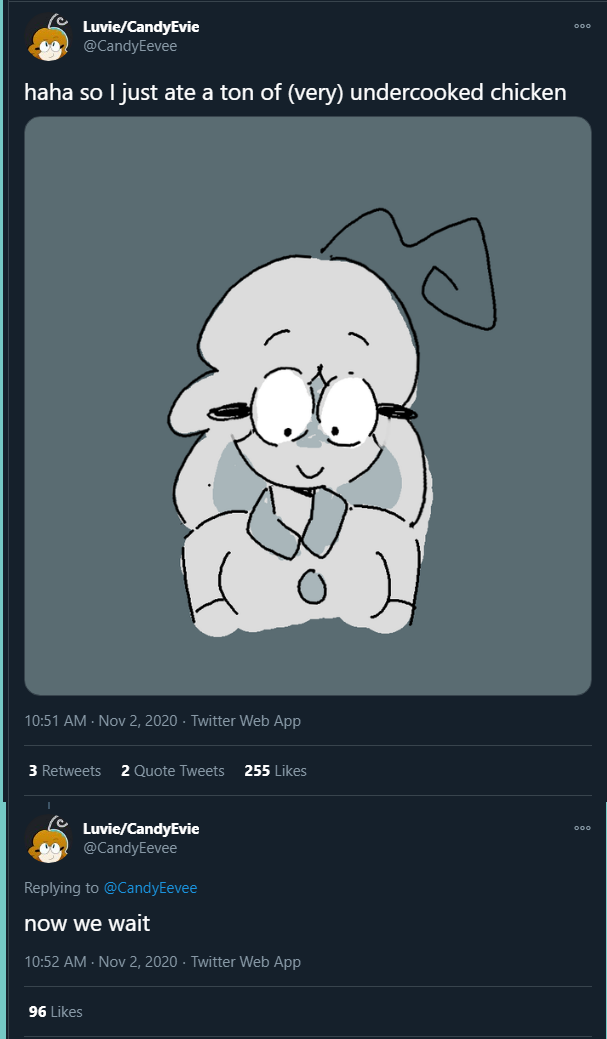Open the Luvie/CandyEvie display name on the reply tweet
Viewport: 607px width, 1039px height.
140,828
